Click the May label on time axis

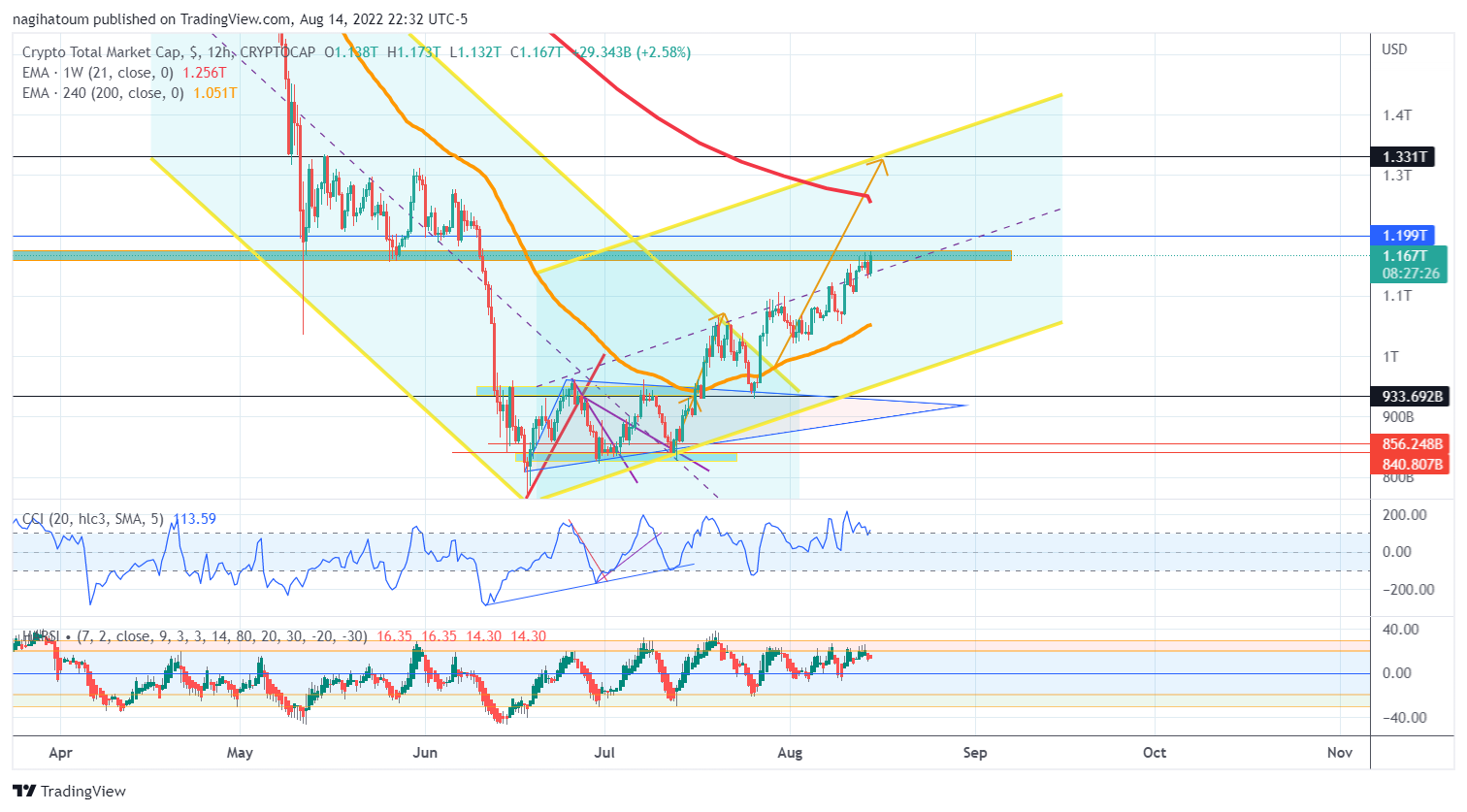240,753
